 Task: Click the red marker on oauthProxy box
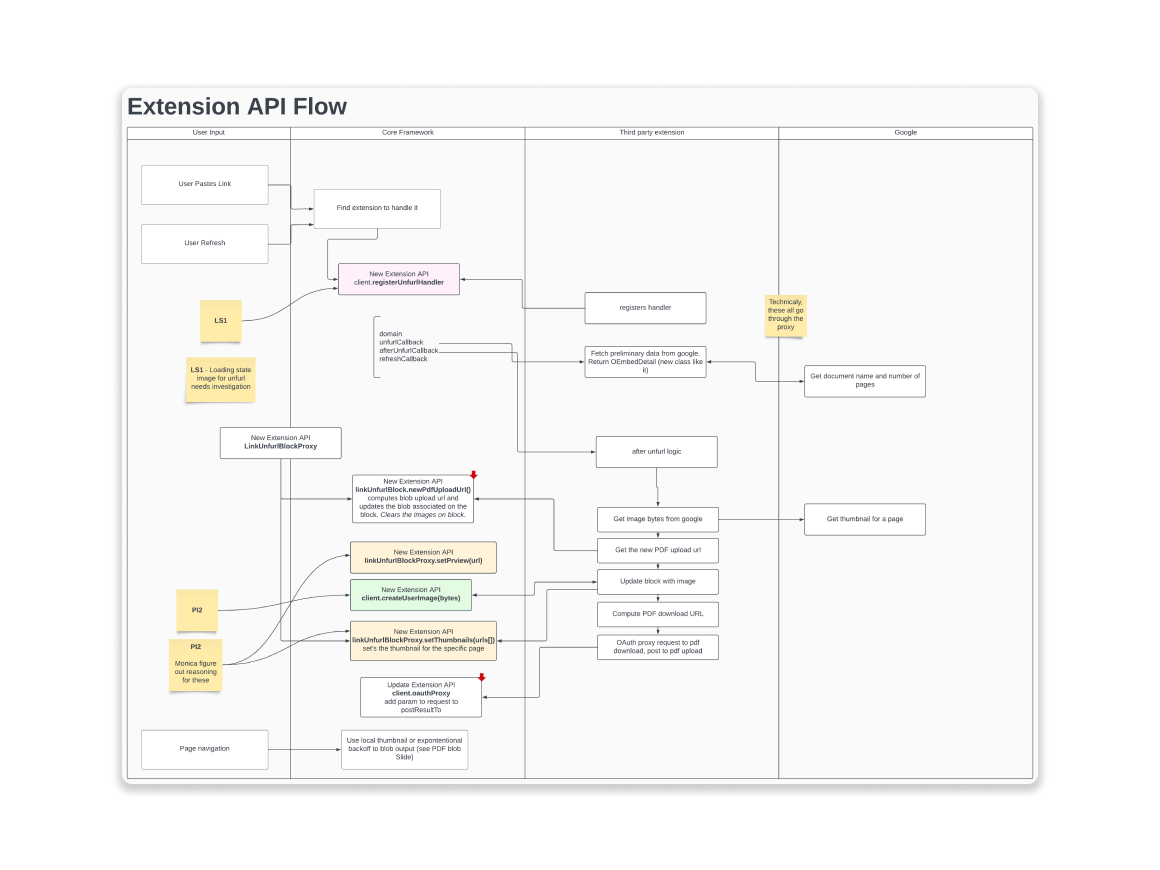click(x=481, y=678)
